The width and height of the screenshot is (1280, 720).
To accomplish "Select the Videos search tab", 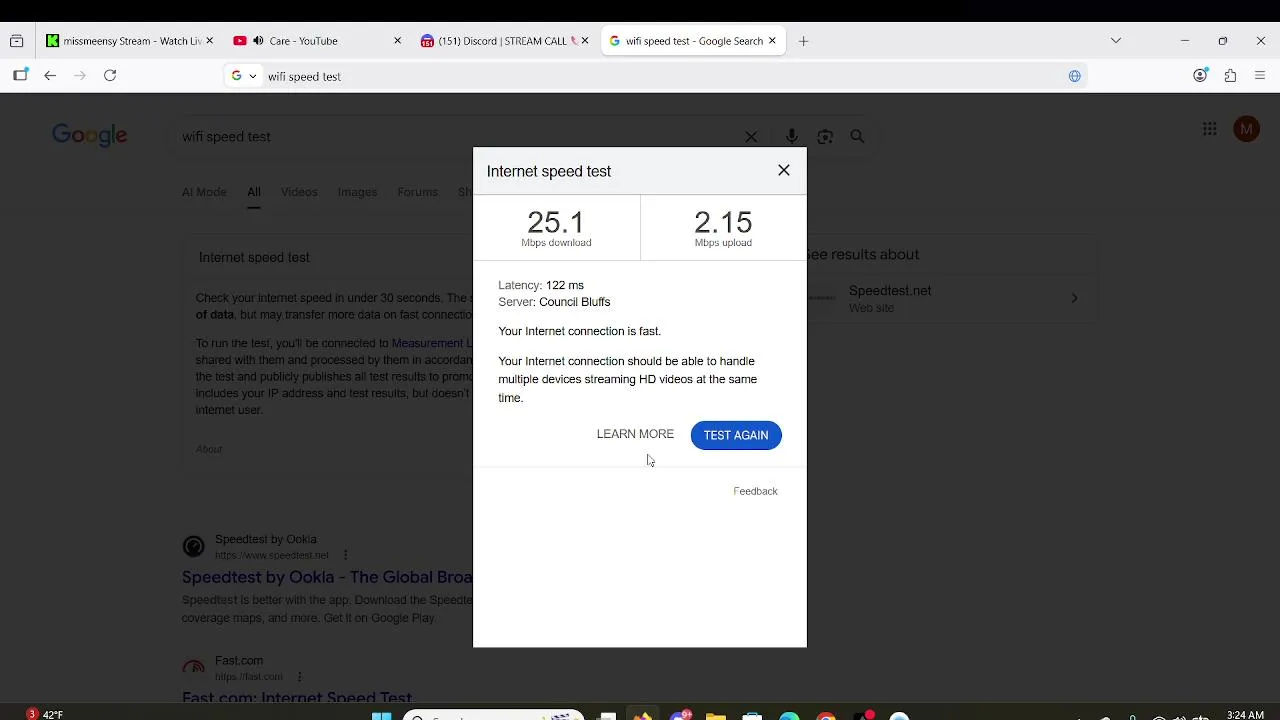I will (299, 192).
